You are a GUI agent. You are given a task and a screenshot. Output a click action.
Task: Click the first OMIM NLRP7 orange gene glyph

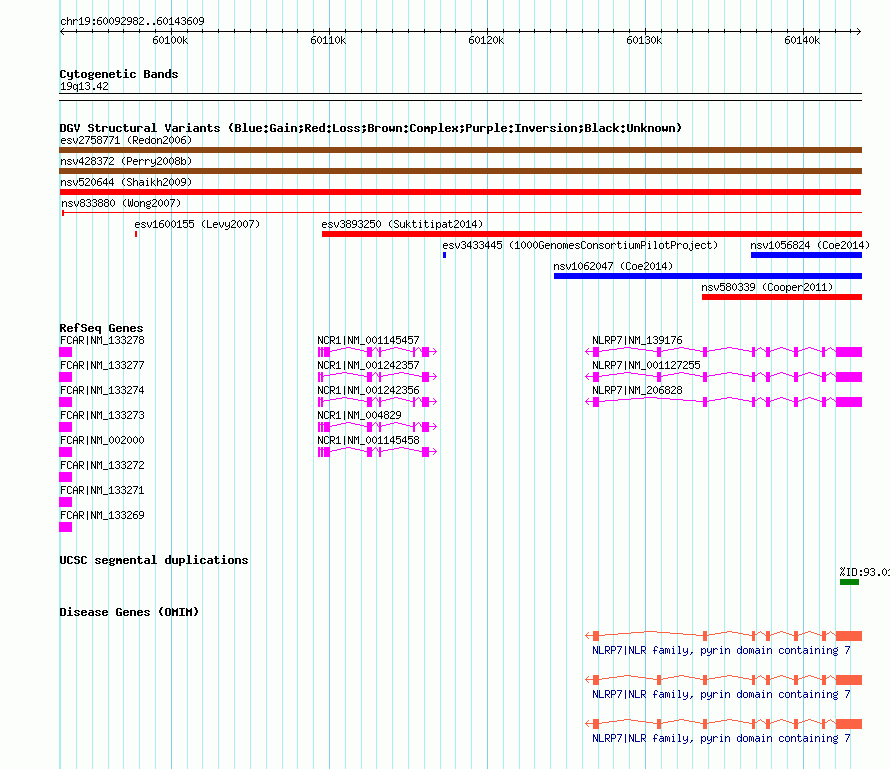click(724, 636)
